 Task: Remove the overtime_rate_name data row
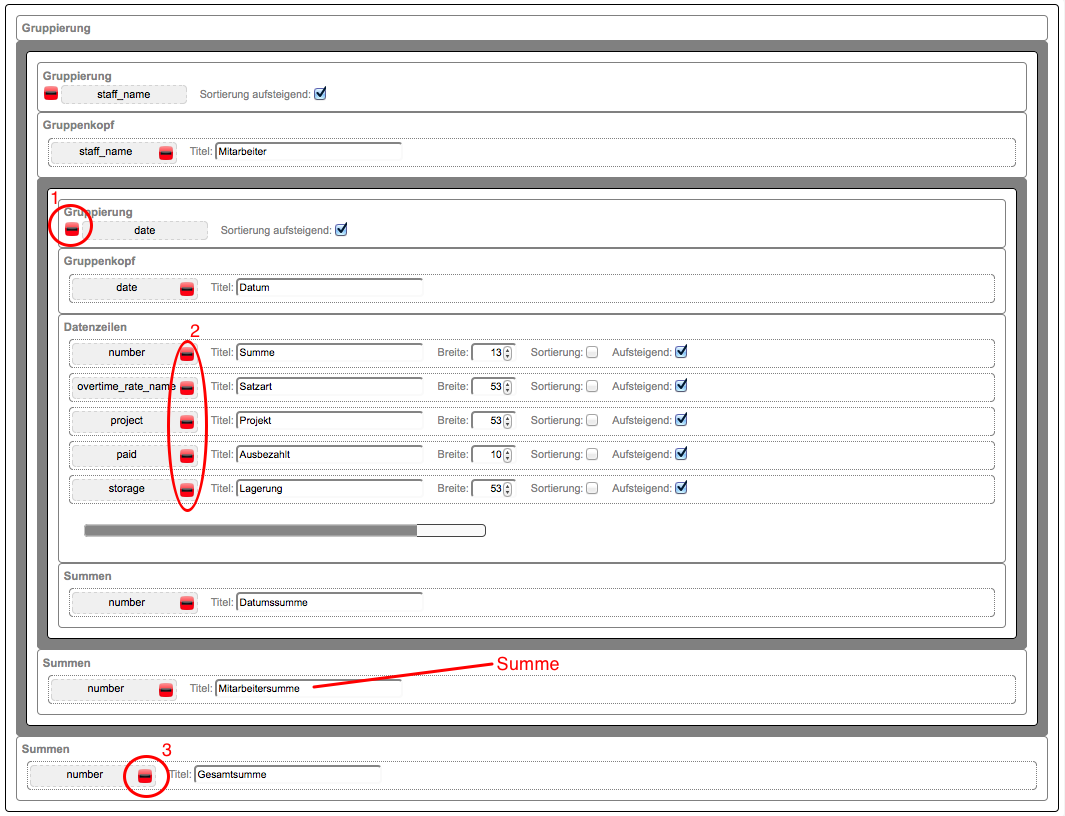(x=187, y=387)
